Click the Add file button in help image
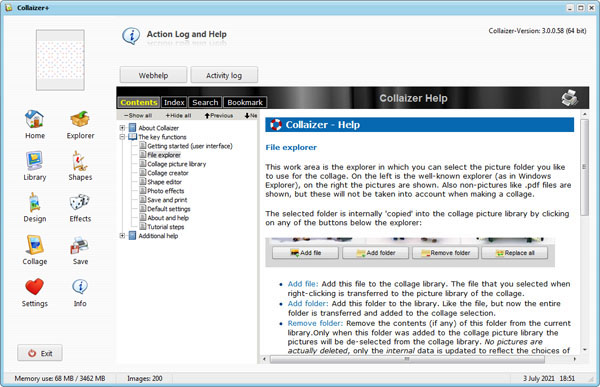Screen dimensions: 600x387 305,253
